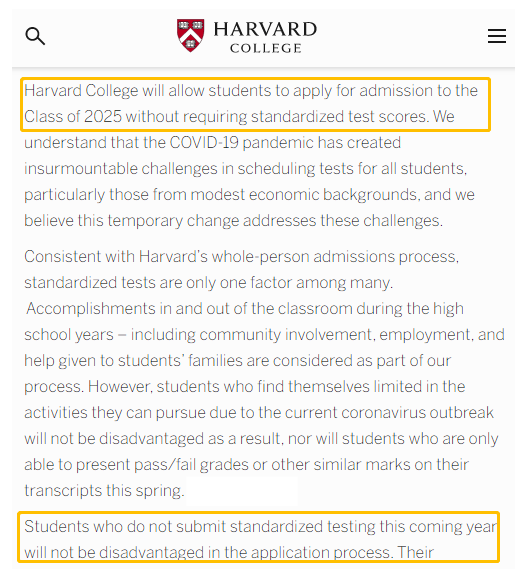The width and height of the screenshot is (526, 581).
Task: Click the highlighted line starting 'Harvard College will allow'
Action: click(x=251, y=91)
